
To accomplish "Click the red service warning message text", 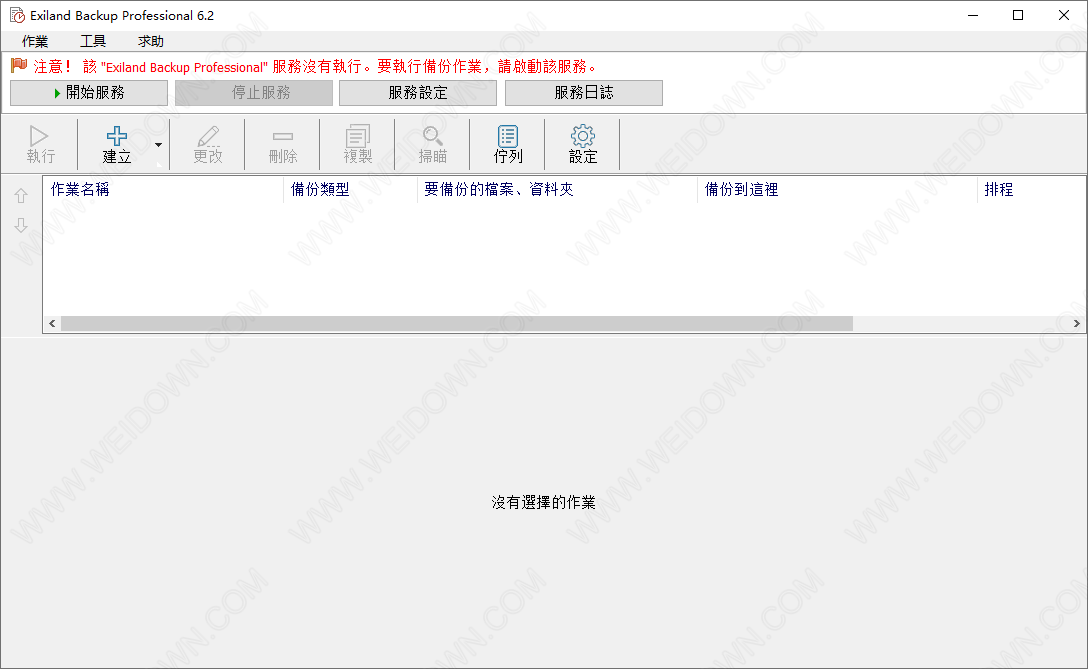I will point(315,67).
